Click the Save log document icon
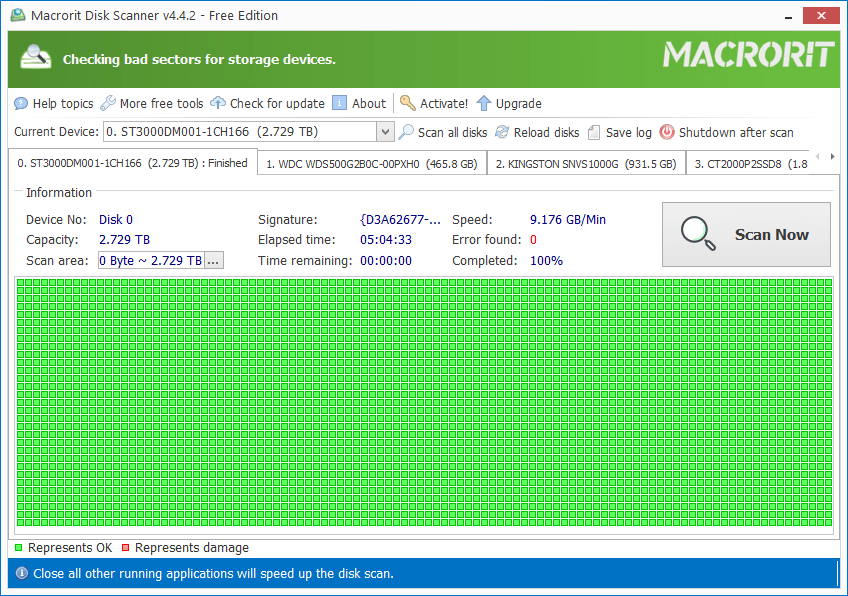Image resolution: width=848 pixels, height=596 pixels. 594,132
